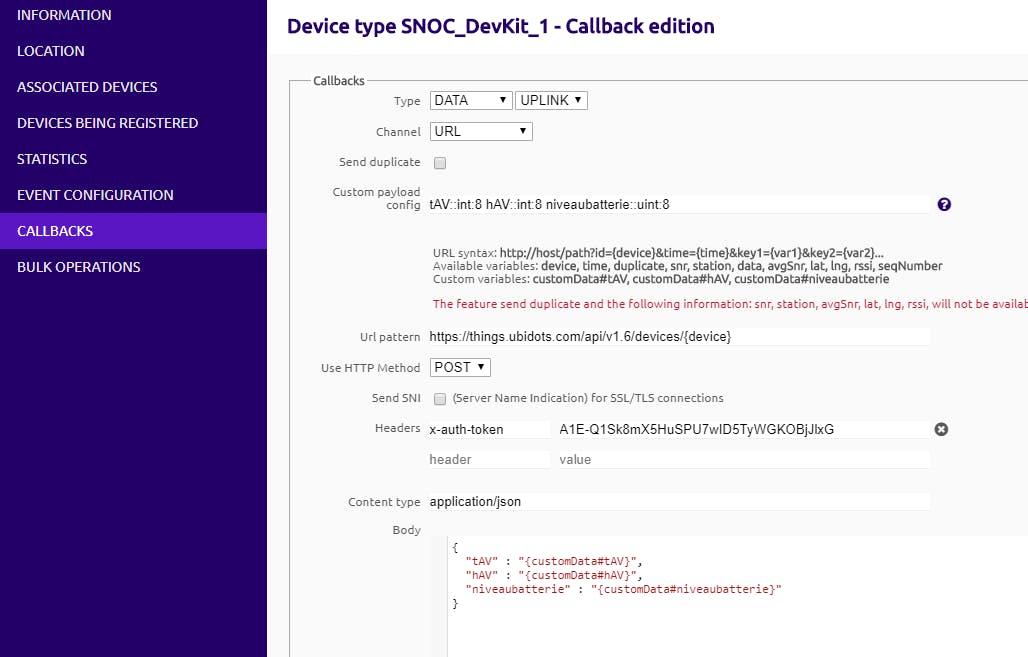Click the Custom payload config field
The image size is (1028, 657).
point(678,204)
